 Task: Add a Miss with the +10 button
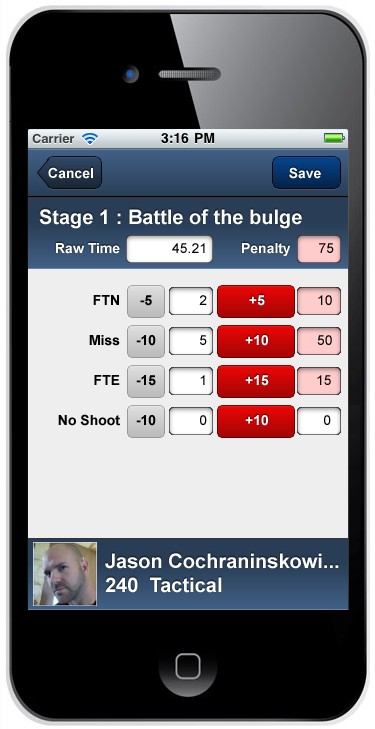point(256,341)
